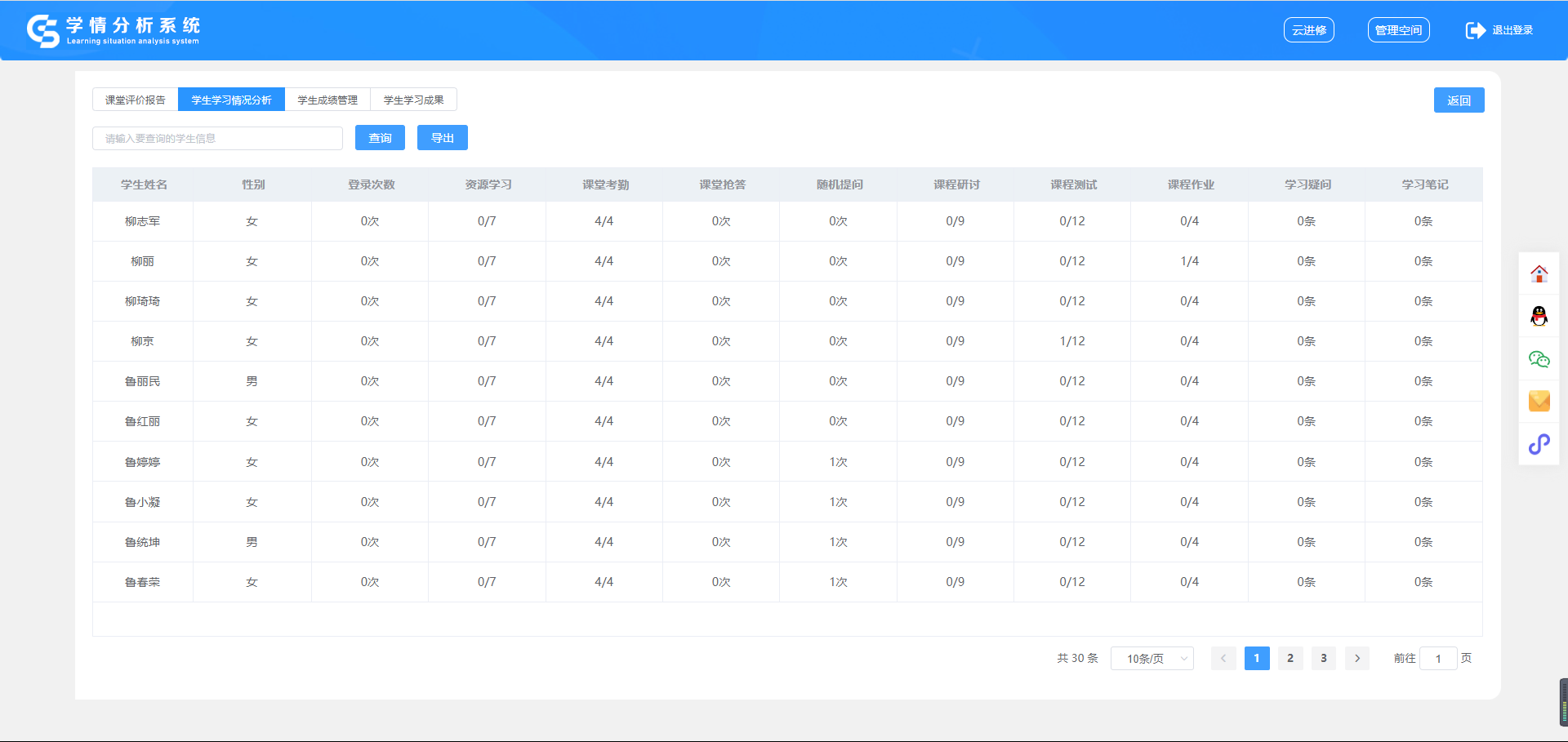Viewport: 1568px width, 742px height.
Task: Go to next page arrow
Action: (x=1357, y=658)
